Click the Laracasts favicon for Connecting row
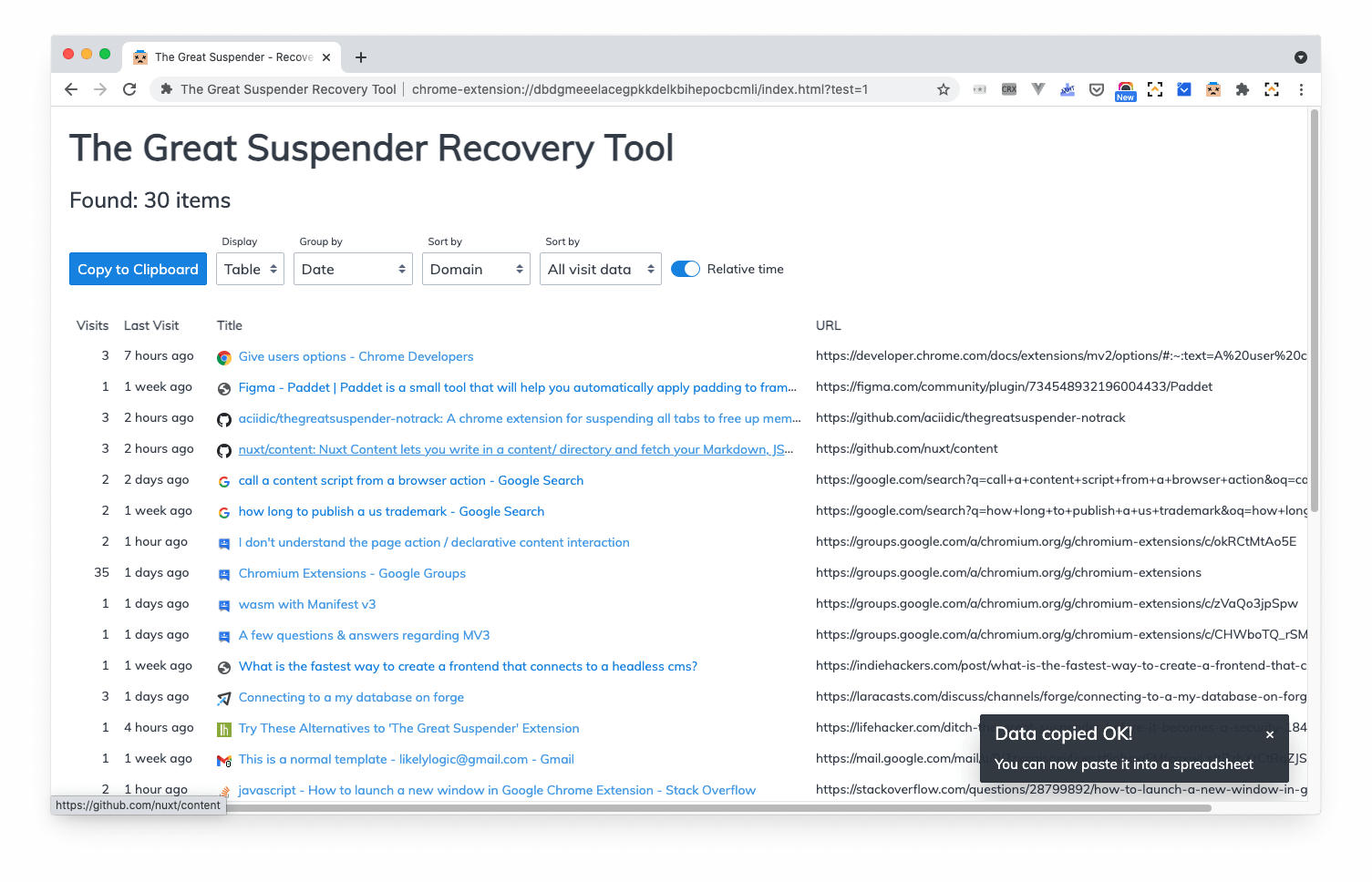 [x=224, y=699]
